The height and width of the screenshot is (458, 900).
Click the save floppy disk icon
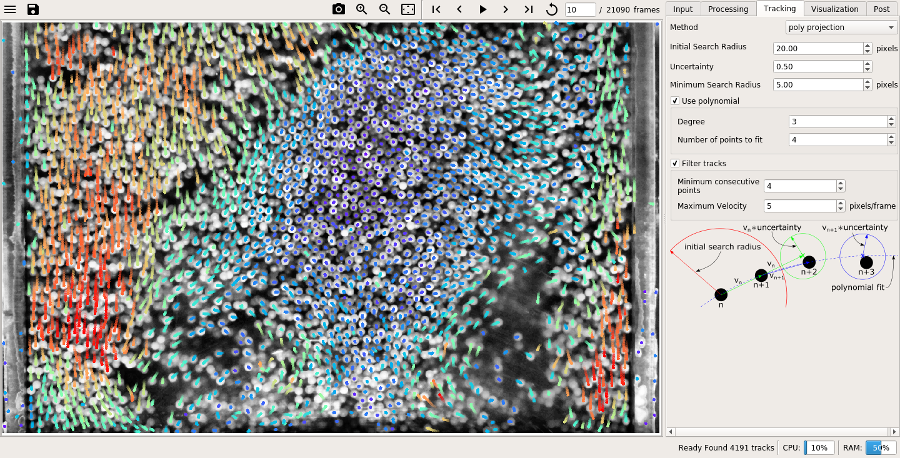point(33,9)
